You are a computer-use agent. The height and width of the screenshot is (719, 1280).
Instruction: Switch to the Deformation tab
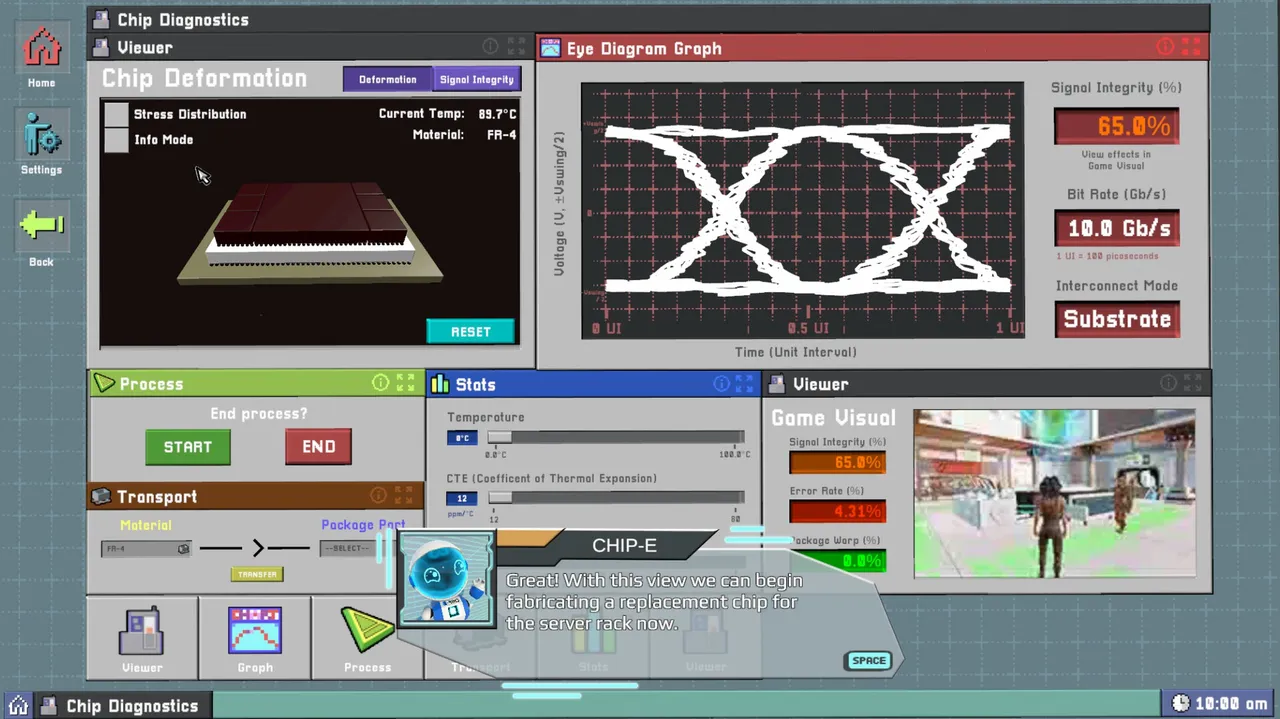387,79
